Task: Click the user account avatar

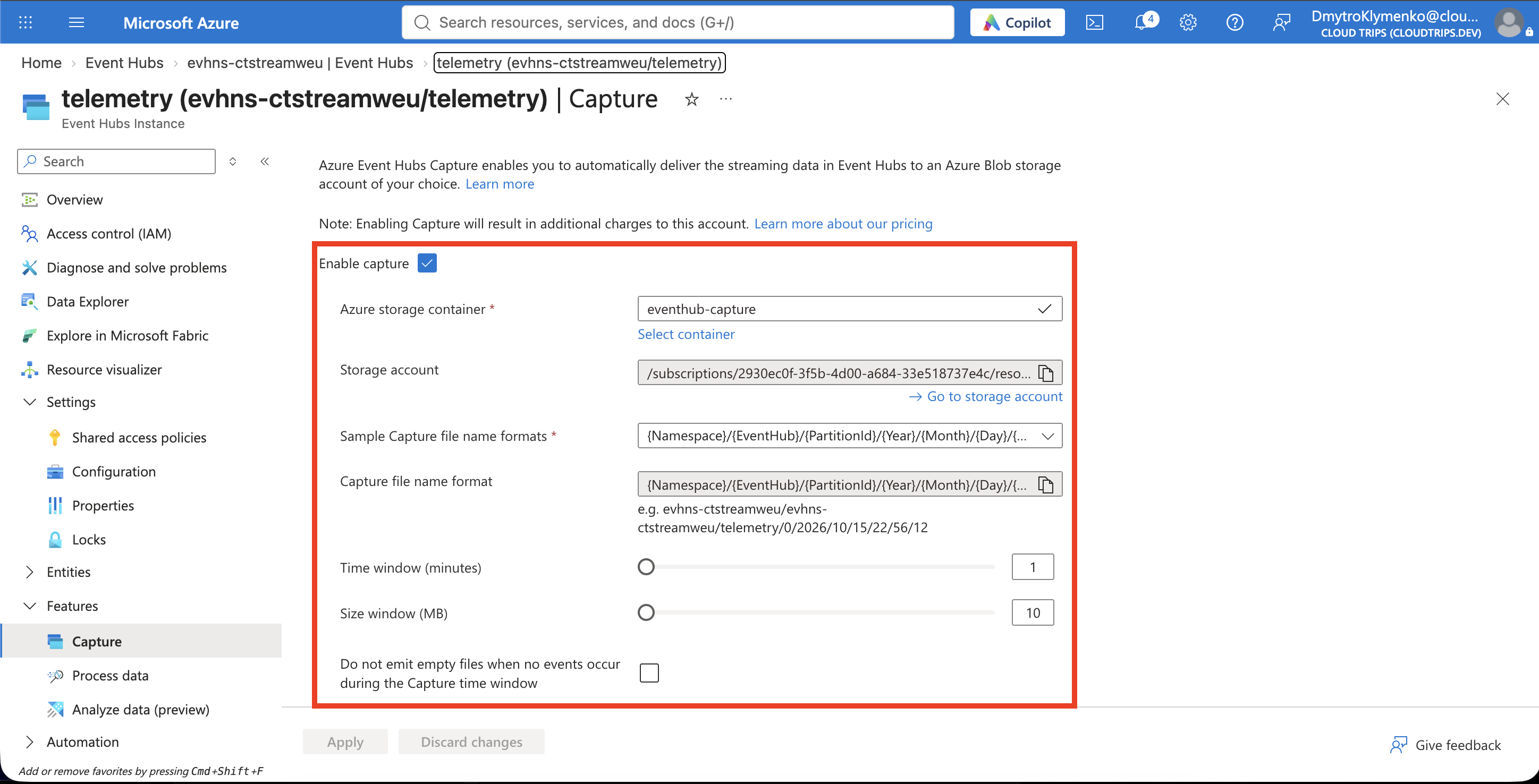Action: [1509, 23]
